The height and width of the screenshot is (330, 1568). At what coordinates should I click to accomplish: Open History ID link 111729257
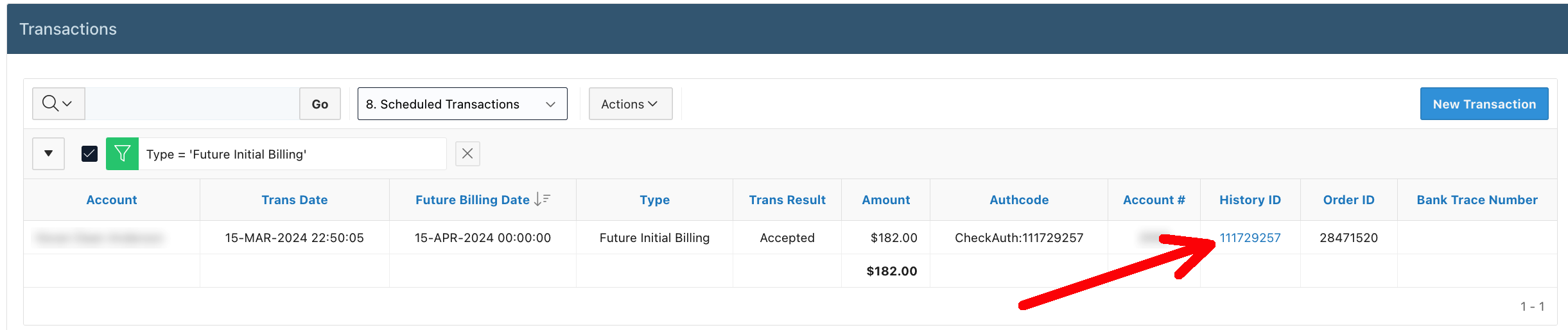1250,238
